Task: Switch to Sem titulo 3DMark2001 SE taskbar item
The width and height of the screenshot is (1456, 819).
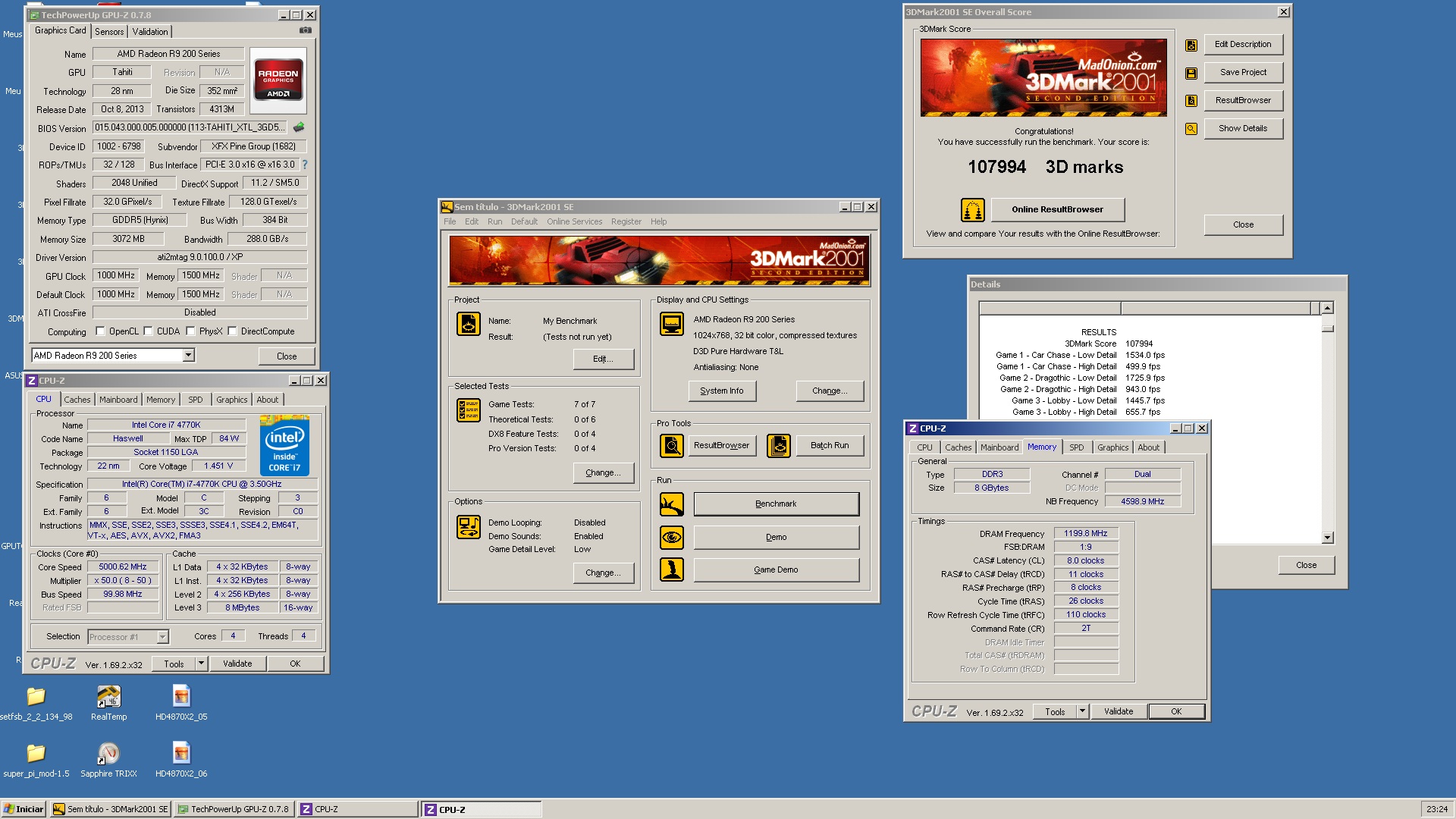Action: point(111,809)
